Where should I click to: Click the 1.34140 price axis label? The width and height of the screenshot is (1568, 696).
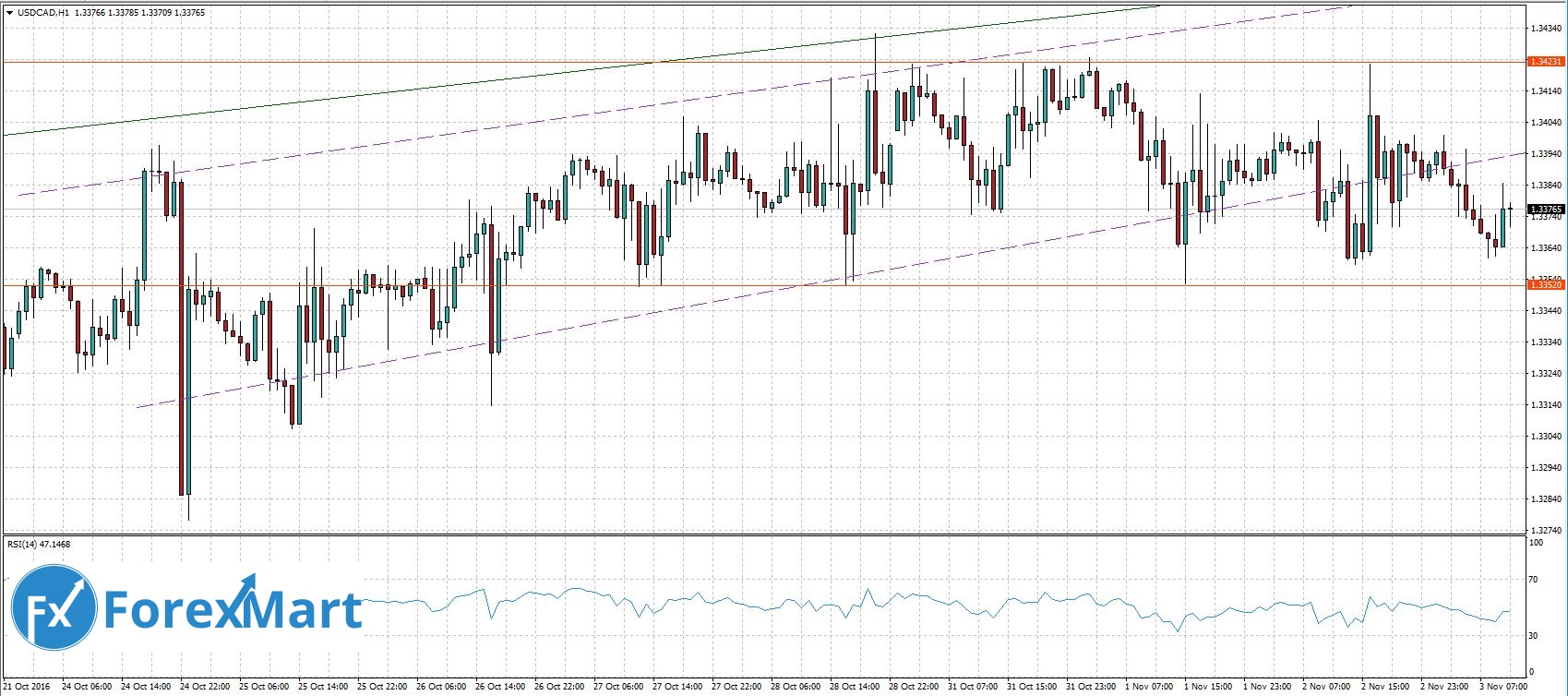[1545, 91]
